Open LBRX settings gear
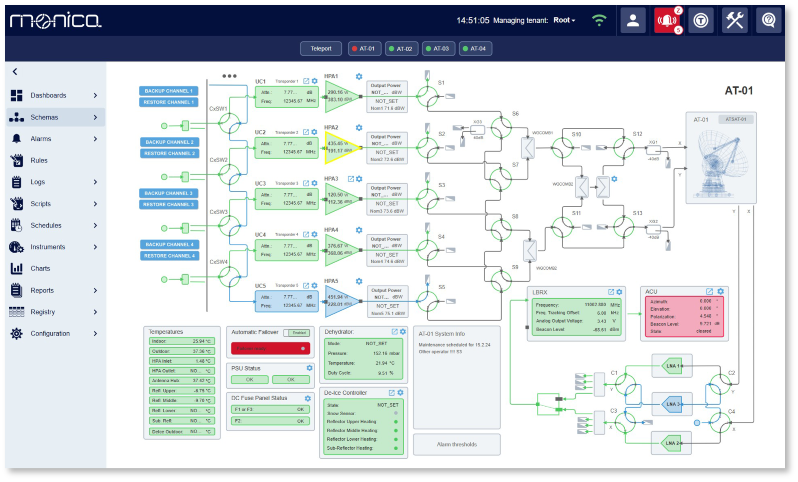798x482 pixels. [x=619, y=292]
